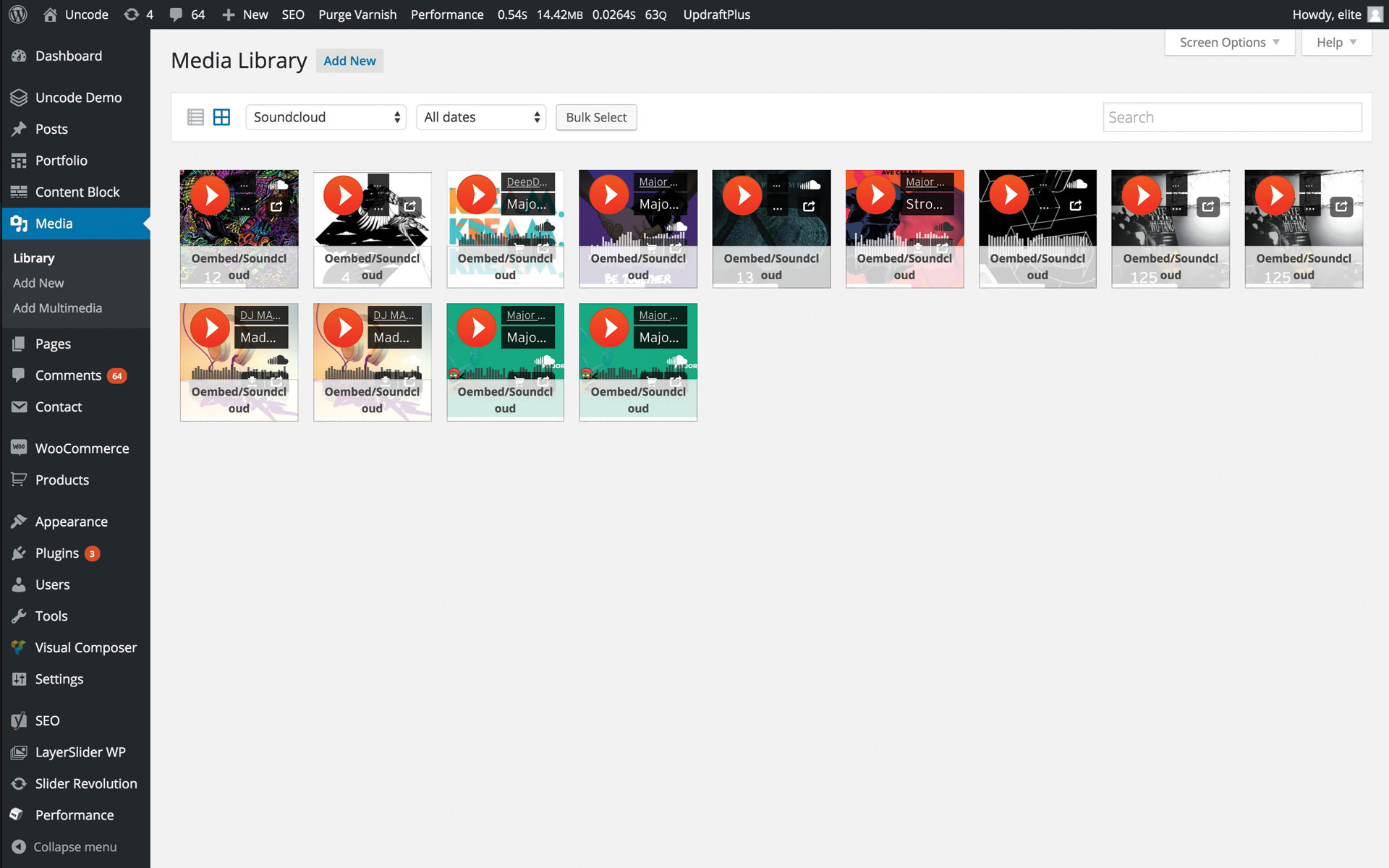1389x868 pixels.
Task: Open the Add New link under Media
Action: coord(38,283)
